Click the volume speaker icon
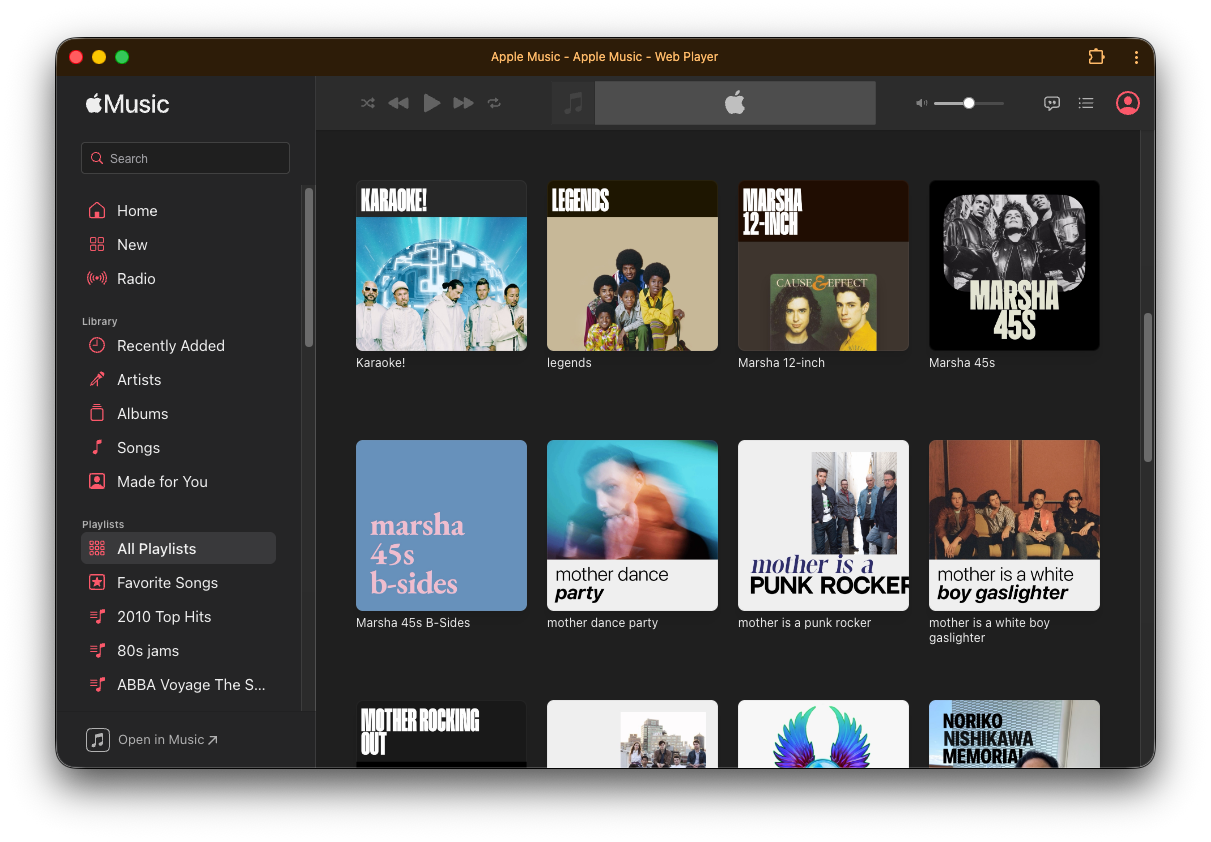 (921, 103)
